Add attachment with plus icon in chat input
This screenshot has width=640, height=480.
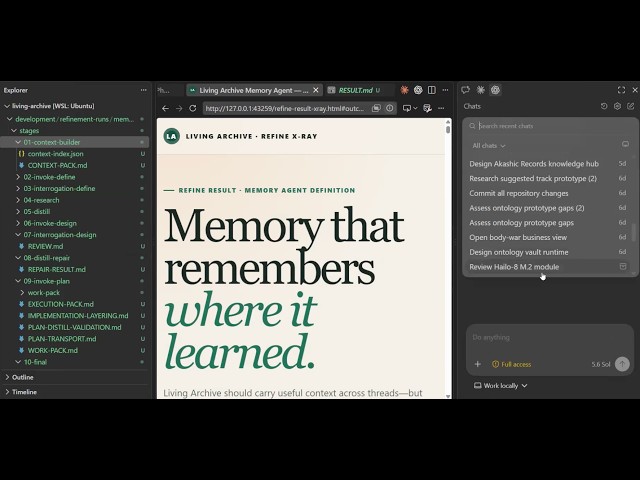(478, 364)
